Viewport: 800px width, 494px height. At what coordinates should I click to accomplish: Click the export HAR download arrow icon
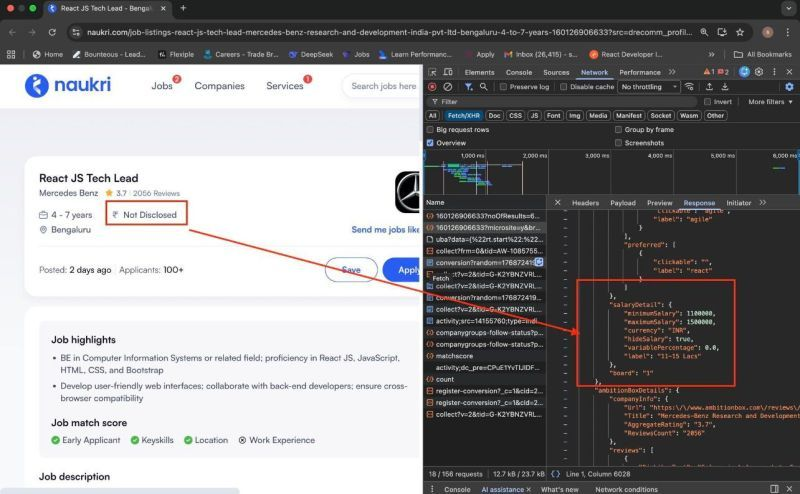724,87
